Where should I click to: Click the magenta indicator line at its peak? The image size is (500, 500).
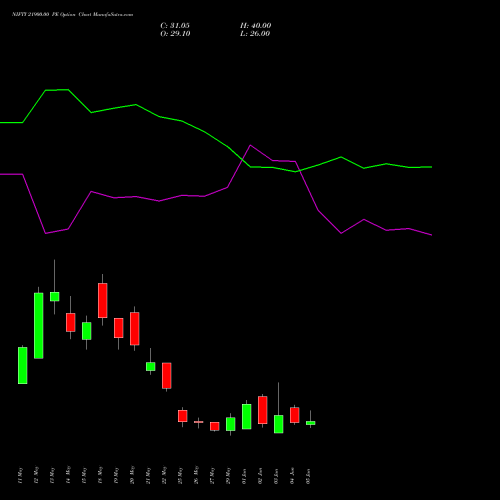pos(251,145)
